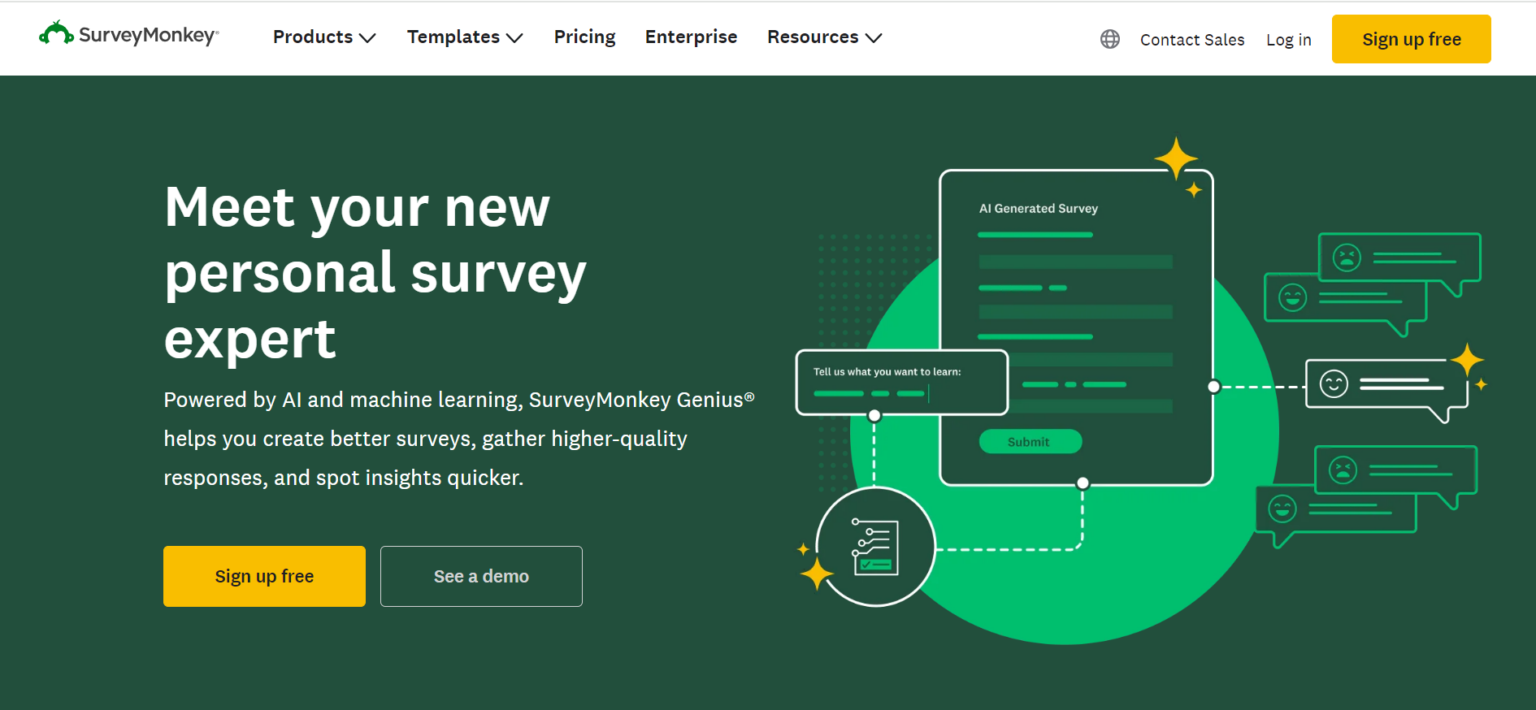
Task: Open the language globe icon
Action: point(1109,39)
